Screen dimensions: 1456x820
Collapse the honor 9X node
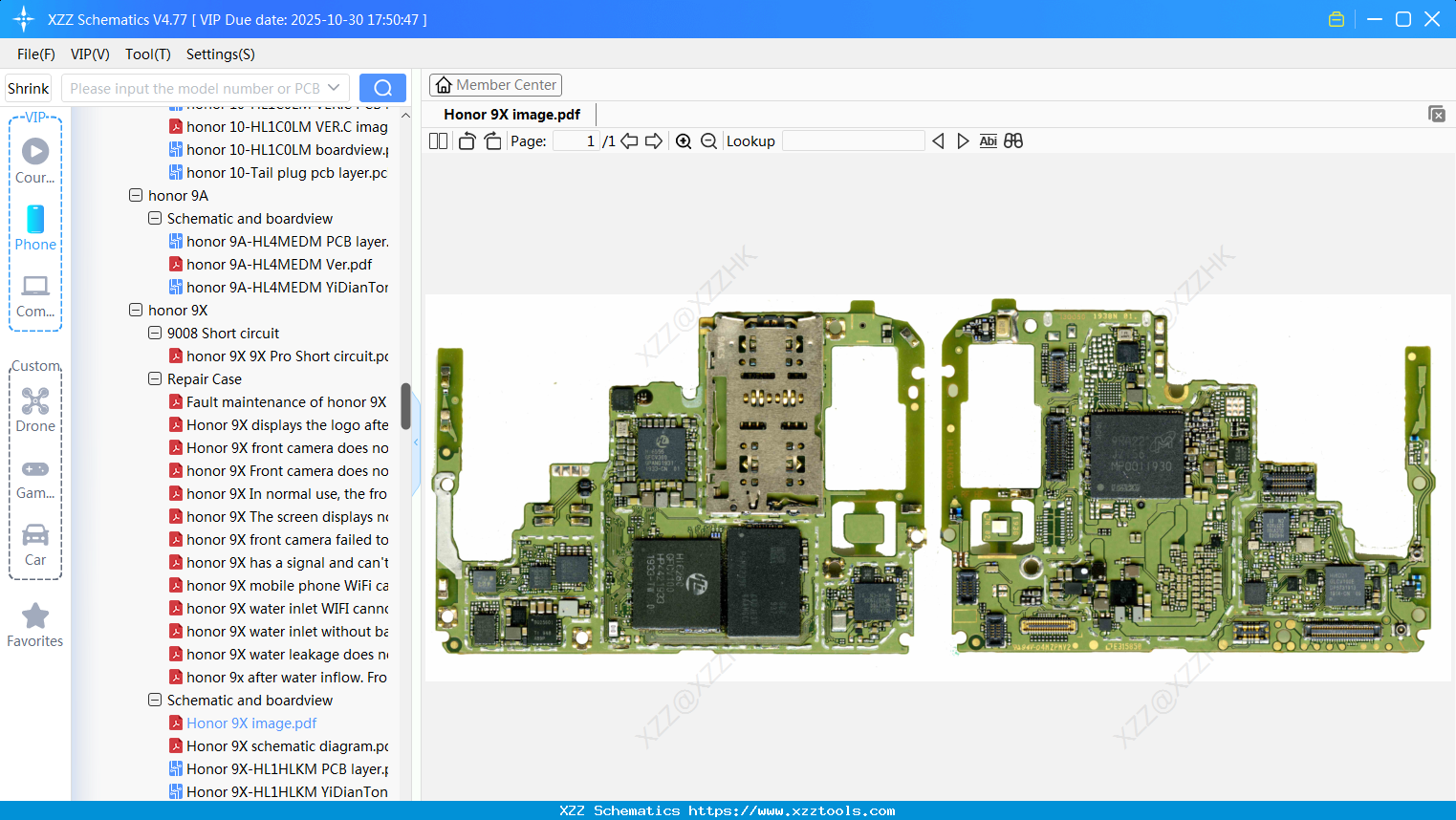[x=136, y=310]
